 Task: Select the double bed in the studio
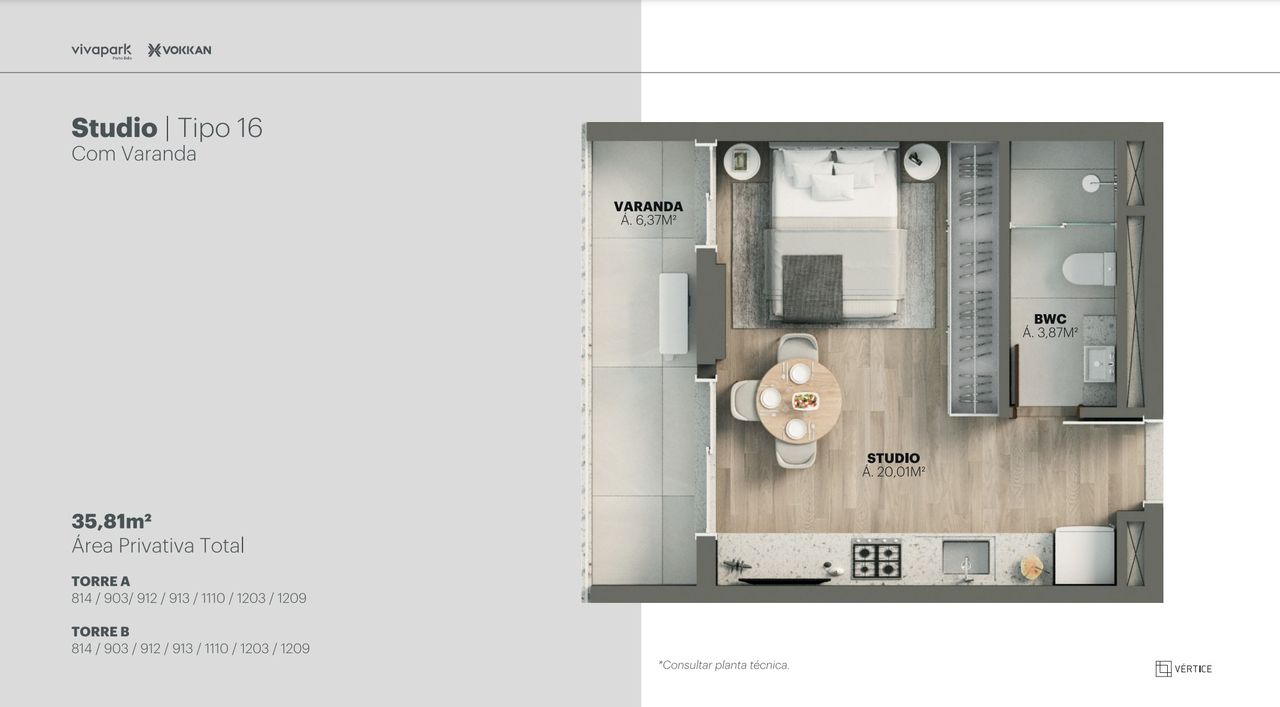click(834, 232)
